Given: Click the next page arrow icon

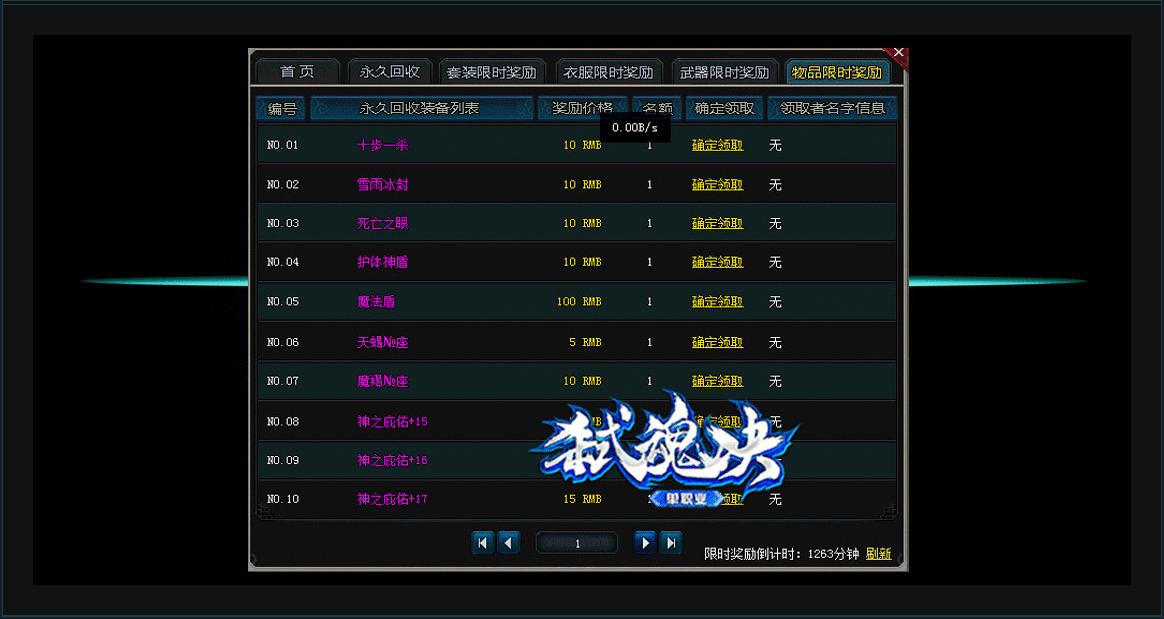Looking at the screenshot, I should 645,543.
